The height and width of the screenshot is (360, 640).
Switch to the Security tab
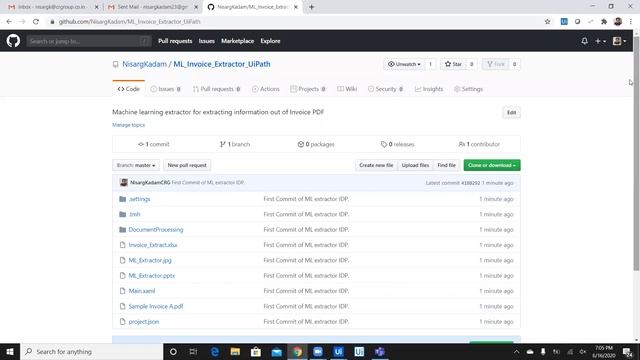point(385,89)
